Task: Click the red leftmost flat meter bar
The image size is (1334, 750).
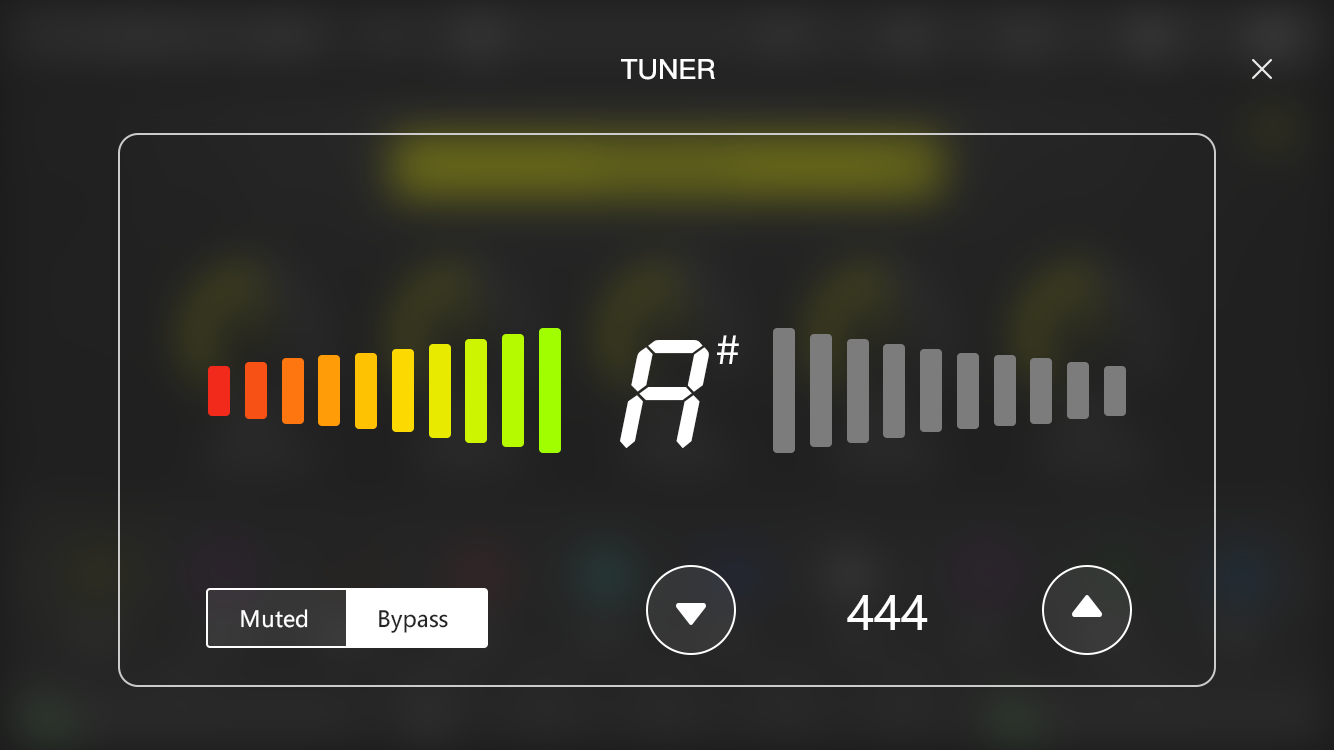Action: tap(219, 391)
